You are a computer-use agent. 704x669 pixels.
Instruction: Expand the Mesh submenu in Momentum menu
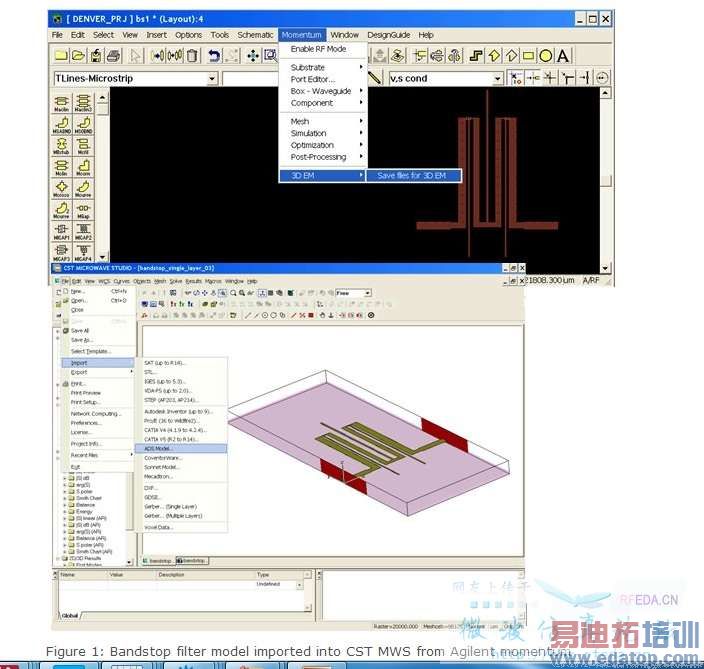pos(323,122)
